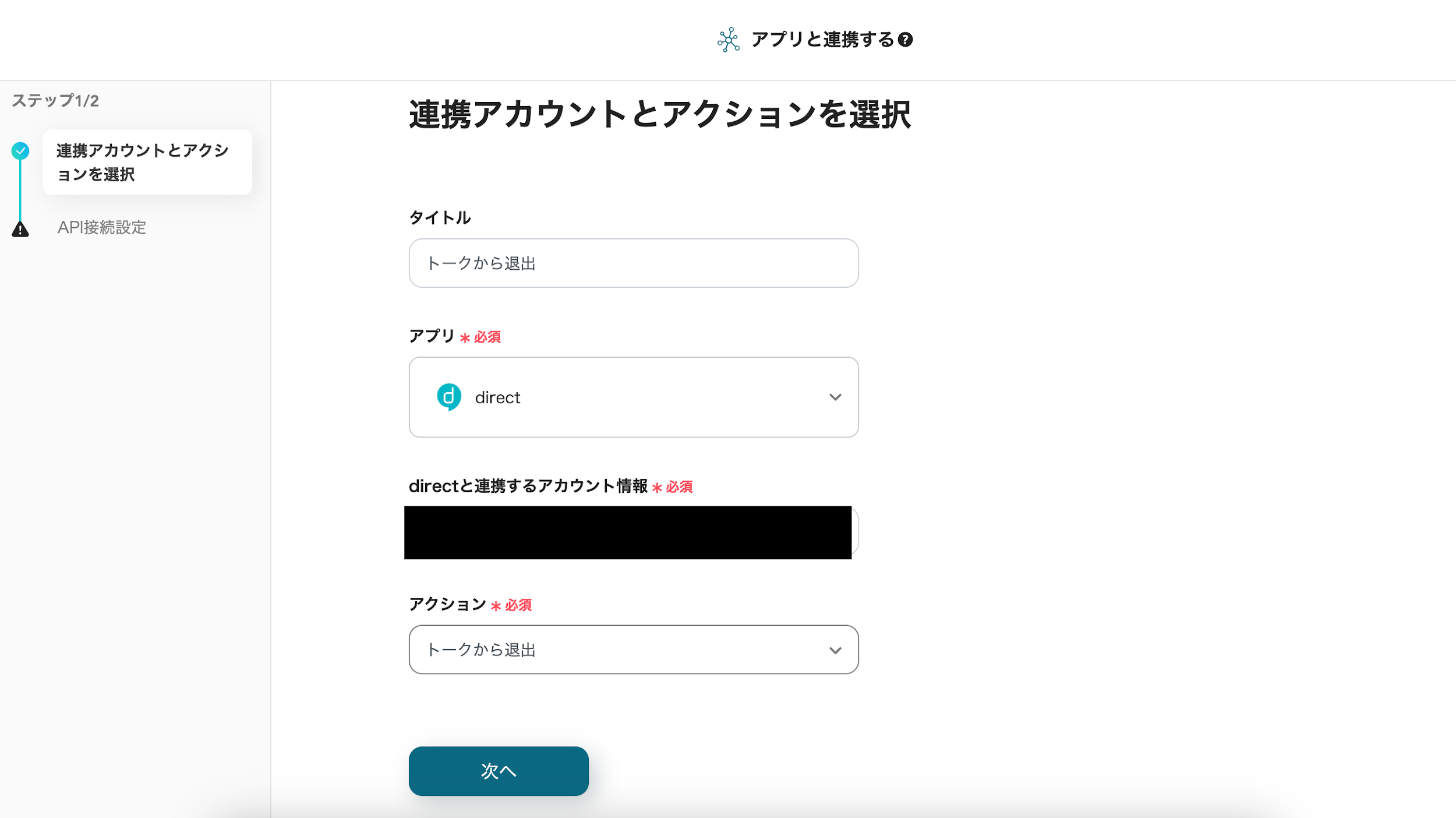Click the アプリ 必須 field label

point(455,336)
